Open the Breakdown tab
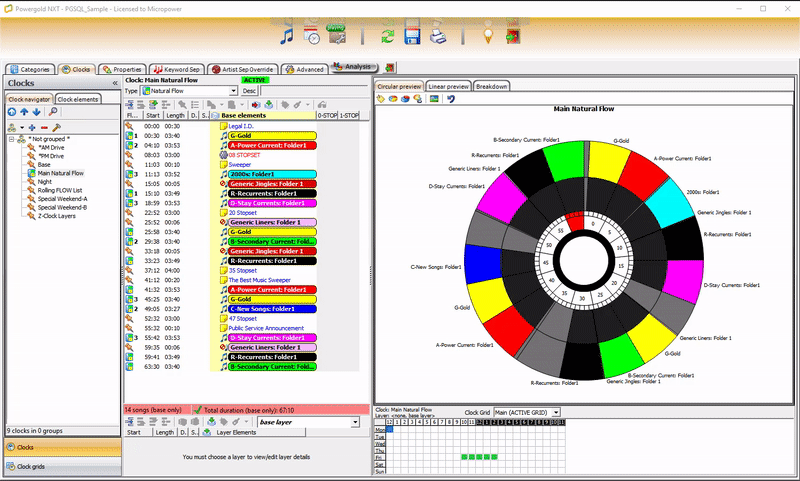This screenshot has width=800, height=481. pyautogui.click(x=491, y=87)
